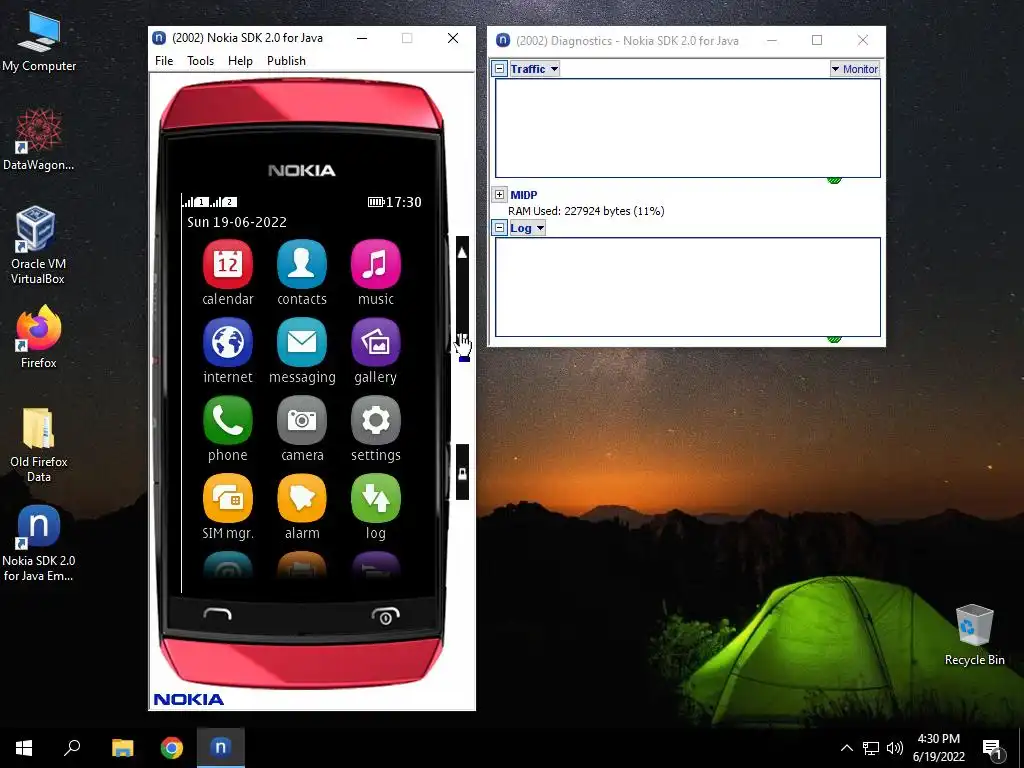The image size is (1024, 768).
Task: Open the internet browser icon
Action: click(x=227, y=342)
